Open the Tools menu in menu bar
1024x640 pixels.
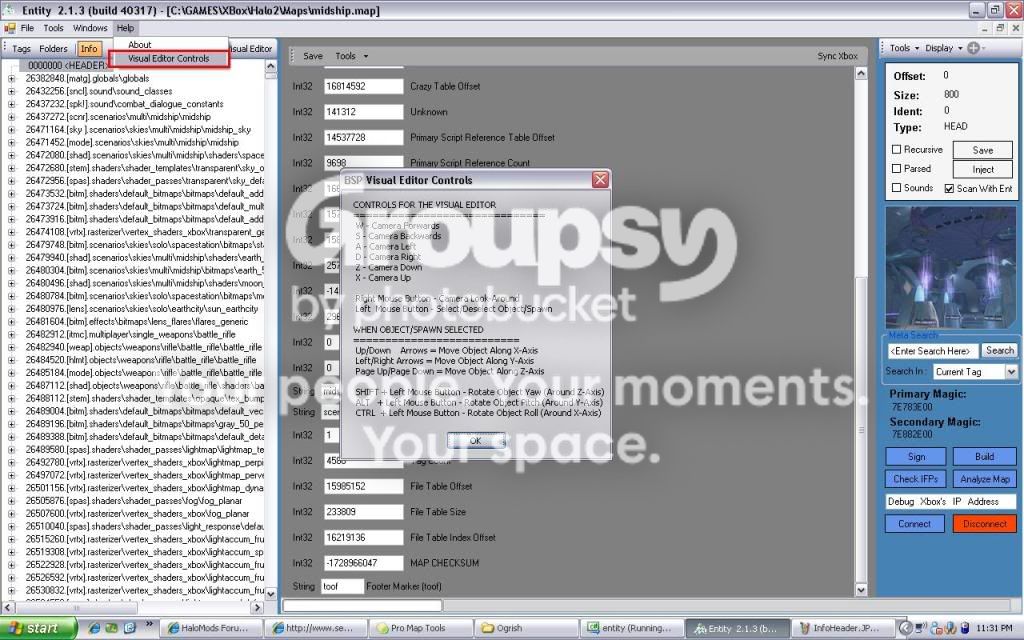53,28
